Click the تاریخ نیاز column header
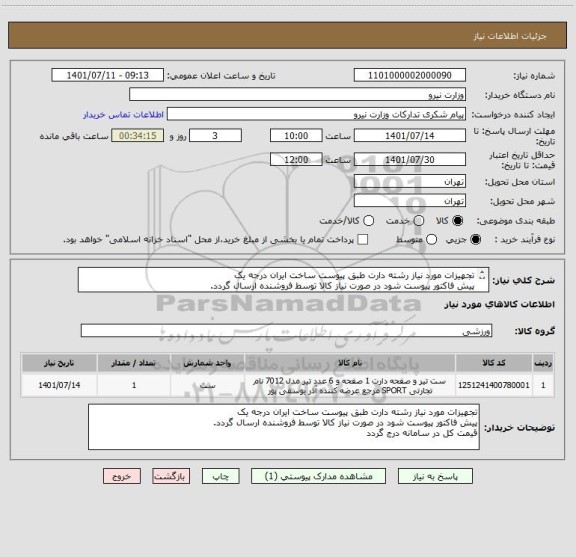The width and height of the screenshot is (576, 557). tap(59, 363)
